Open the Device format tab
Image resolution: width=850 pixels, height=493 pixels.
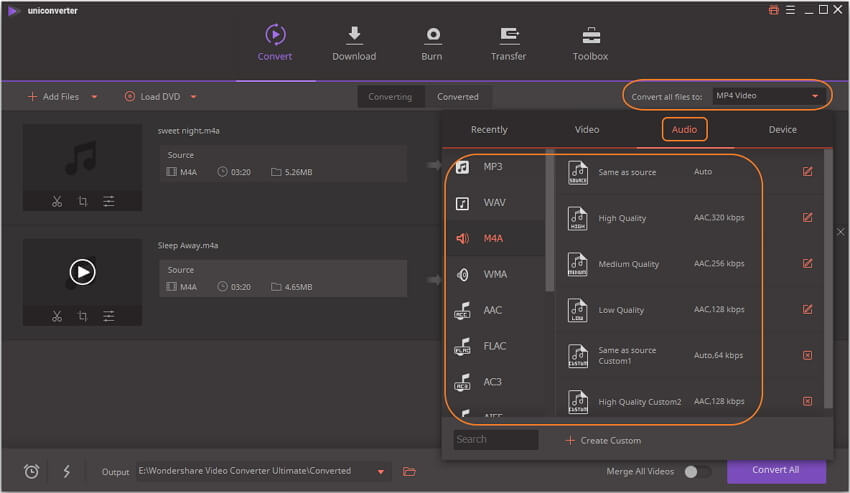(782, 130)
